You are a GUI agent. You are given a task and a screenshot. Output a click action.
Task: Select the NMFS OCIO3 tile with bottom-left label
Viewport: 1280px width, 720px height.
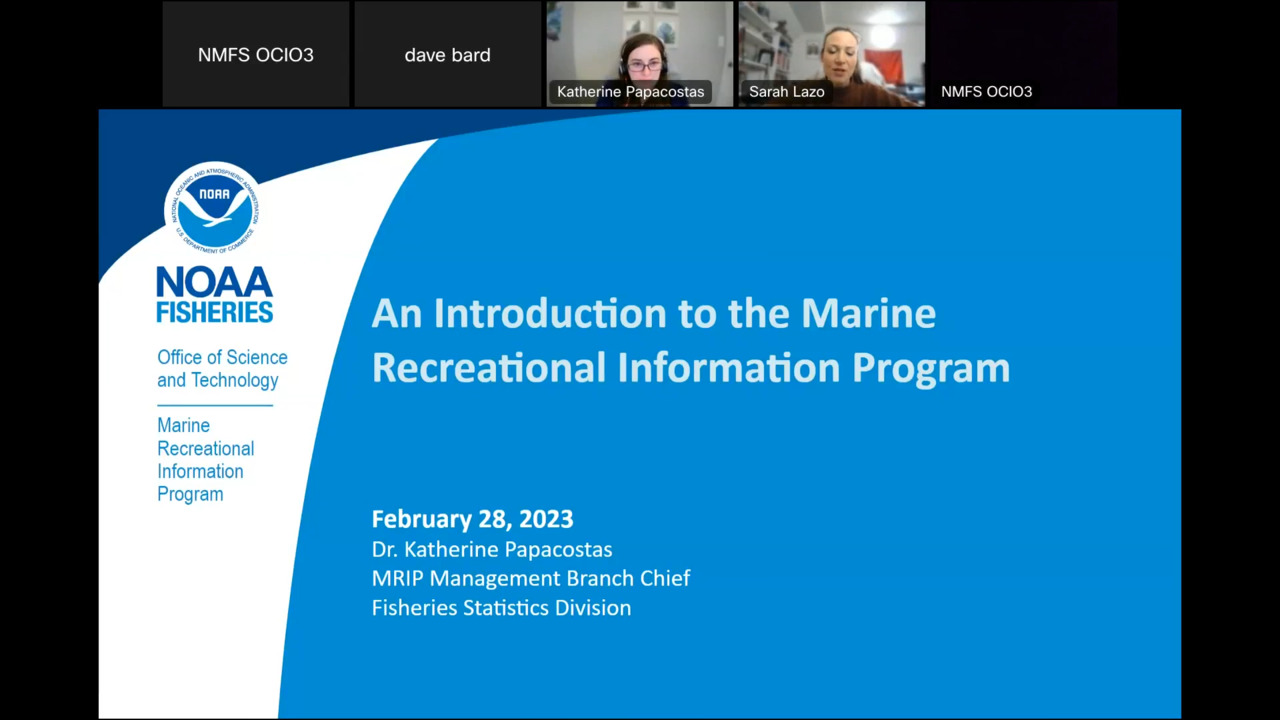point(1024,54)
